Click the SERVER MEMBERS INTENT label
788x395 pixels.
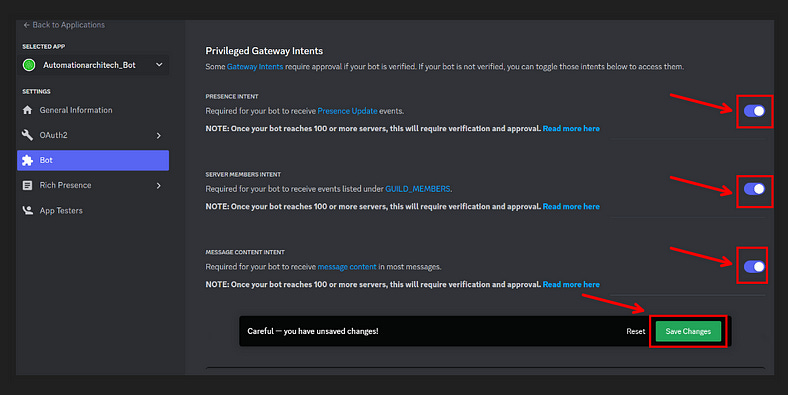click(x=243, y=174)
